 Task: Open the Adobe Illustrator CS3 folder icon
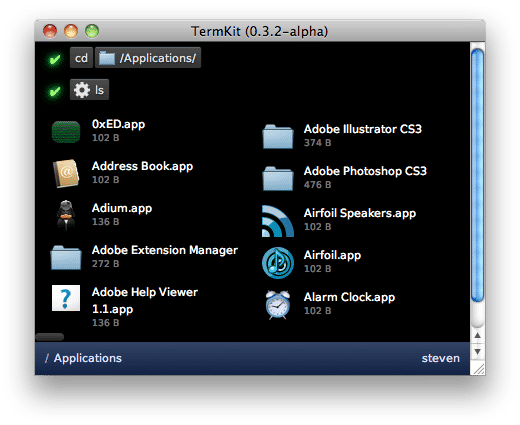tap(278, 136)
